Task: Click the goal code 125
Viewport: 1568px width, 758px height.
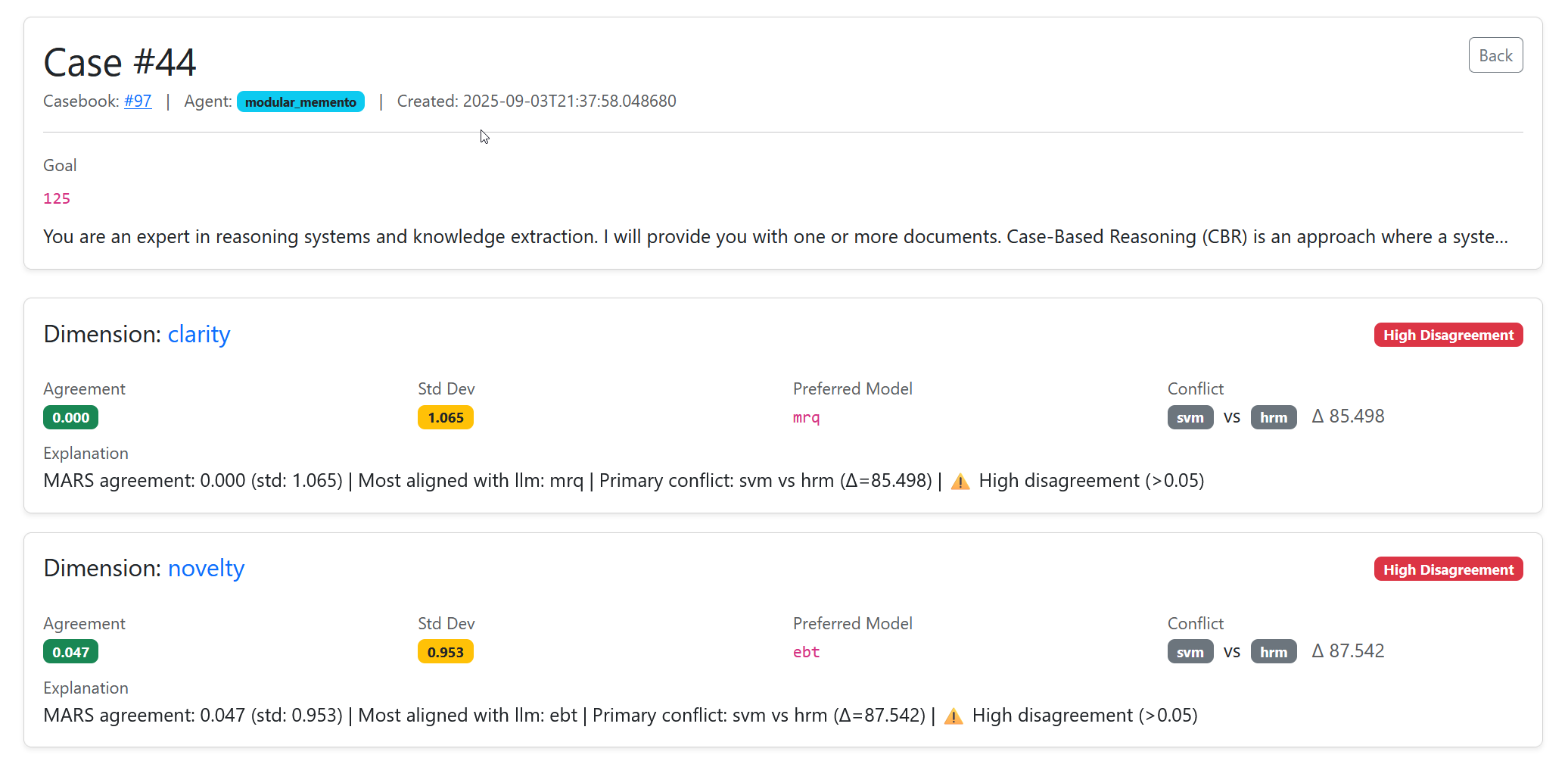Action: coord(57,198)
